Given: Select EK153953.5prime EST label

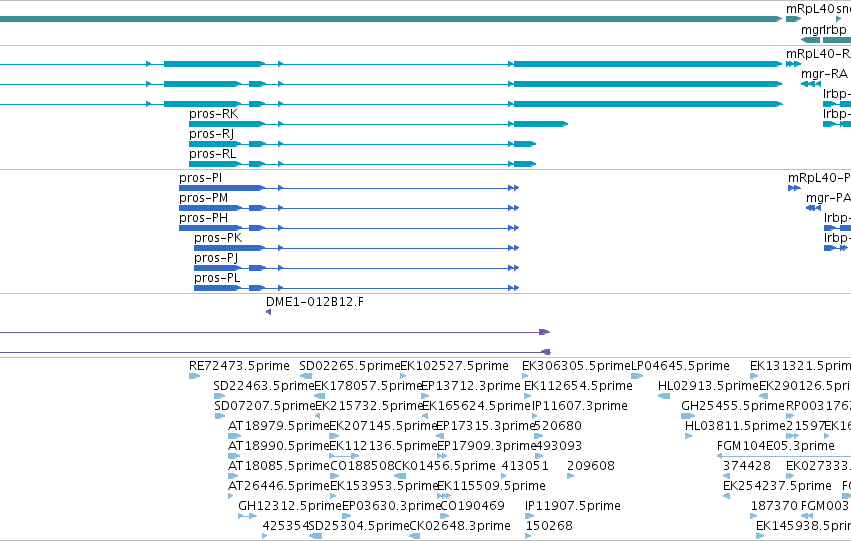Looking at the screenshot, I should [383, 487].
